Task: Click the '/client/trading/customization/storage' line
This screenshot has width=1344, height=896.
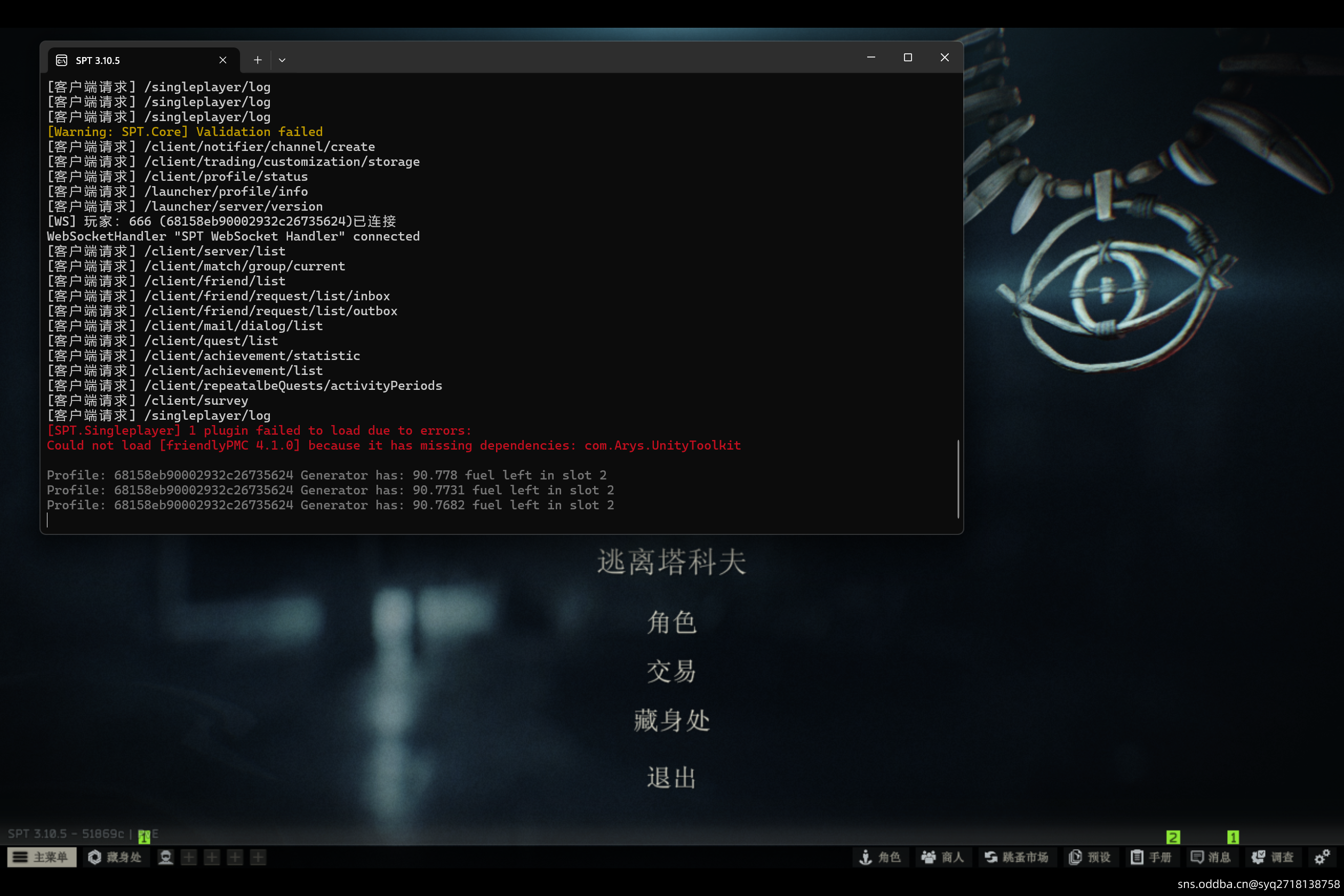Action: 233,162
